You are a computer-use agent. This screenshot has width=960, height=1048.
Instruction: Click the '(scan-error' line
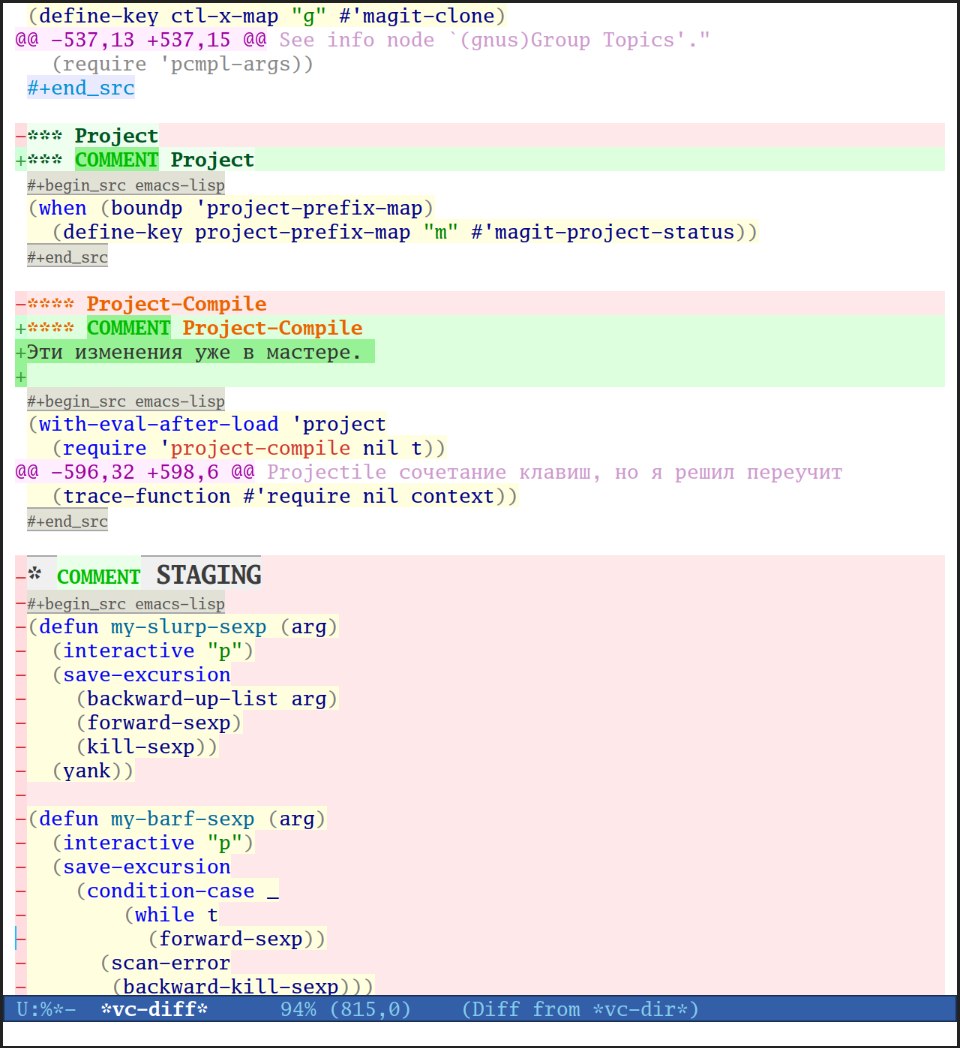165,963
